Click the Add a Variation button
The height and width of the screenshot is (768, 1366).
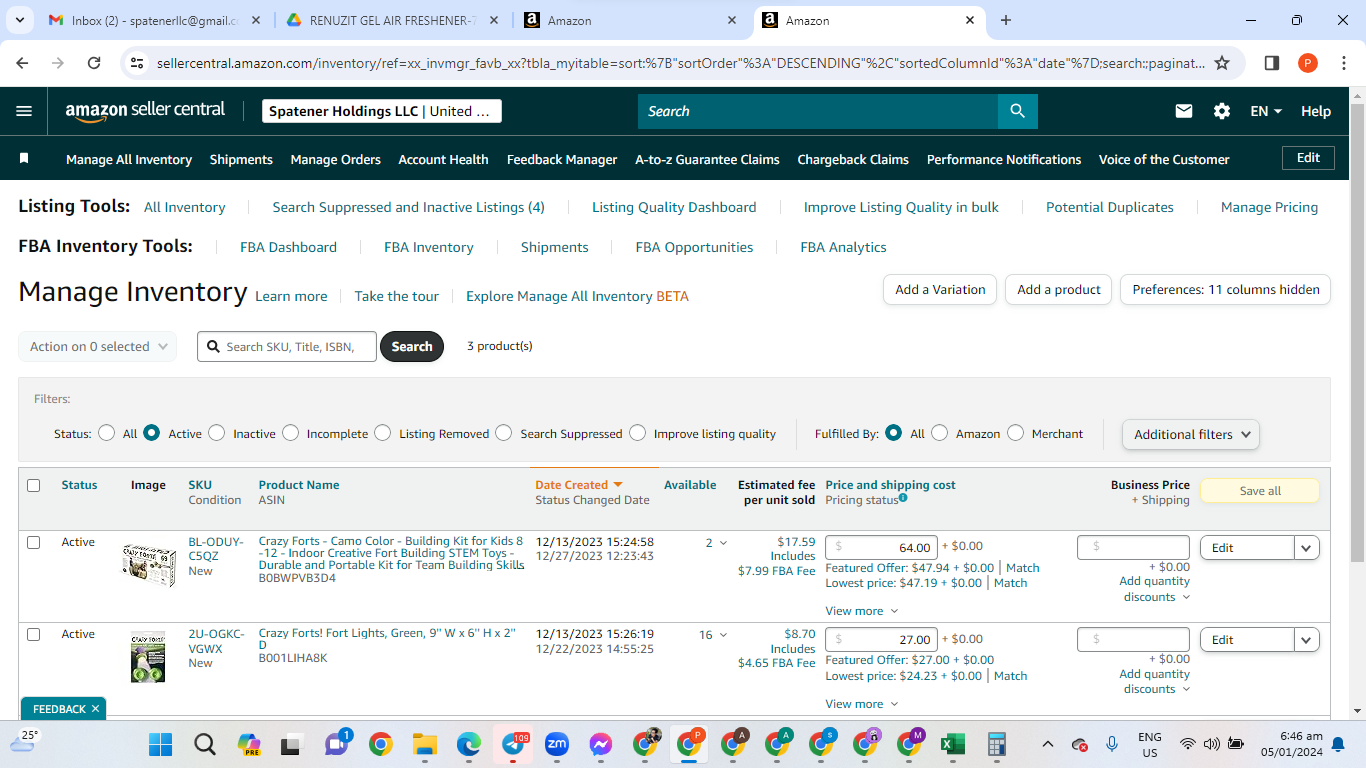[x=940, y=289]
